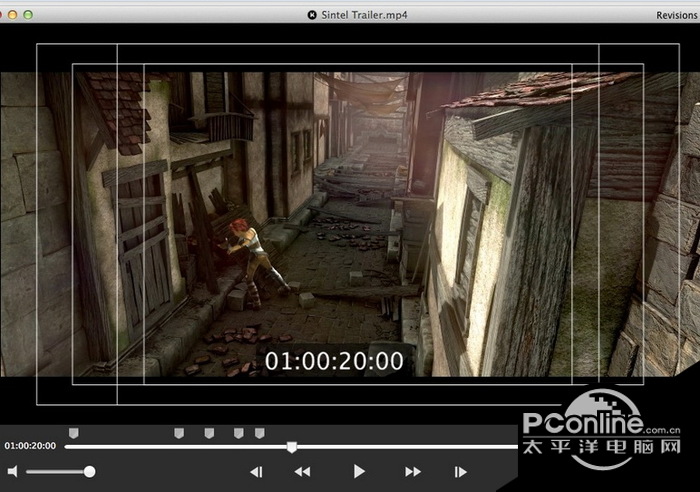Image resolution: width=700 pixels, height=492 pixels.
Task: Select the fourth timeline marker
Action: pos(239,433)
